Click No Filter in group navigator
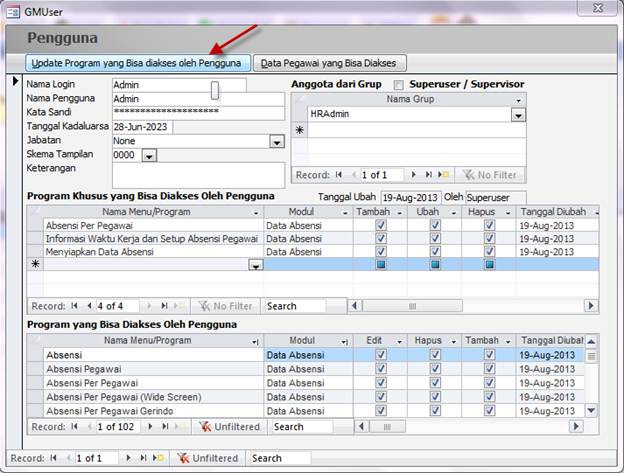 (x=489, y=175)
